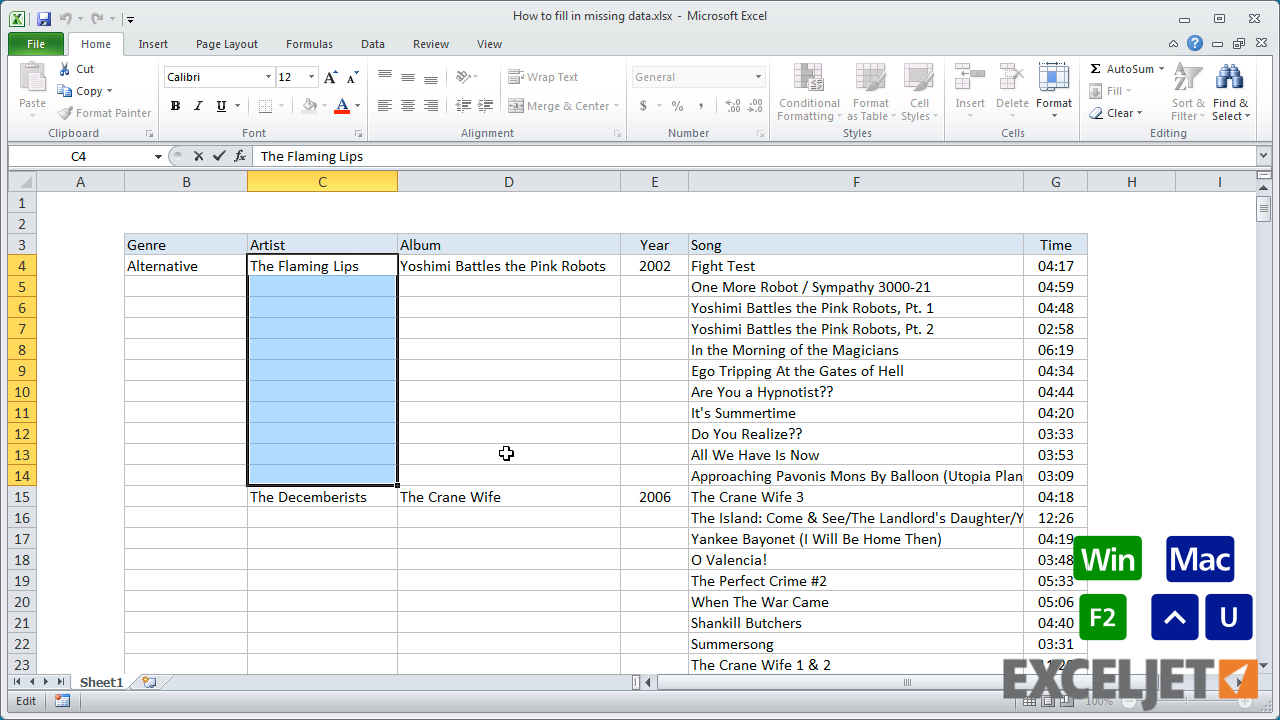The image size is (1280, 720).
Task: Open the Font Size dropdown
Action: pos(309,77)
